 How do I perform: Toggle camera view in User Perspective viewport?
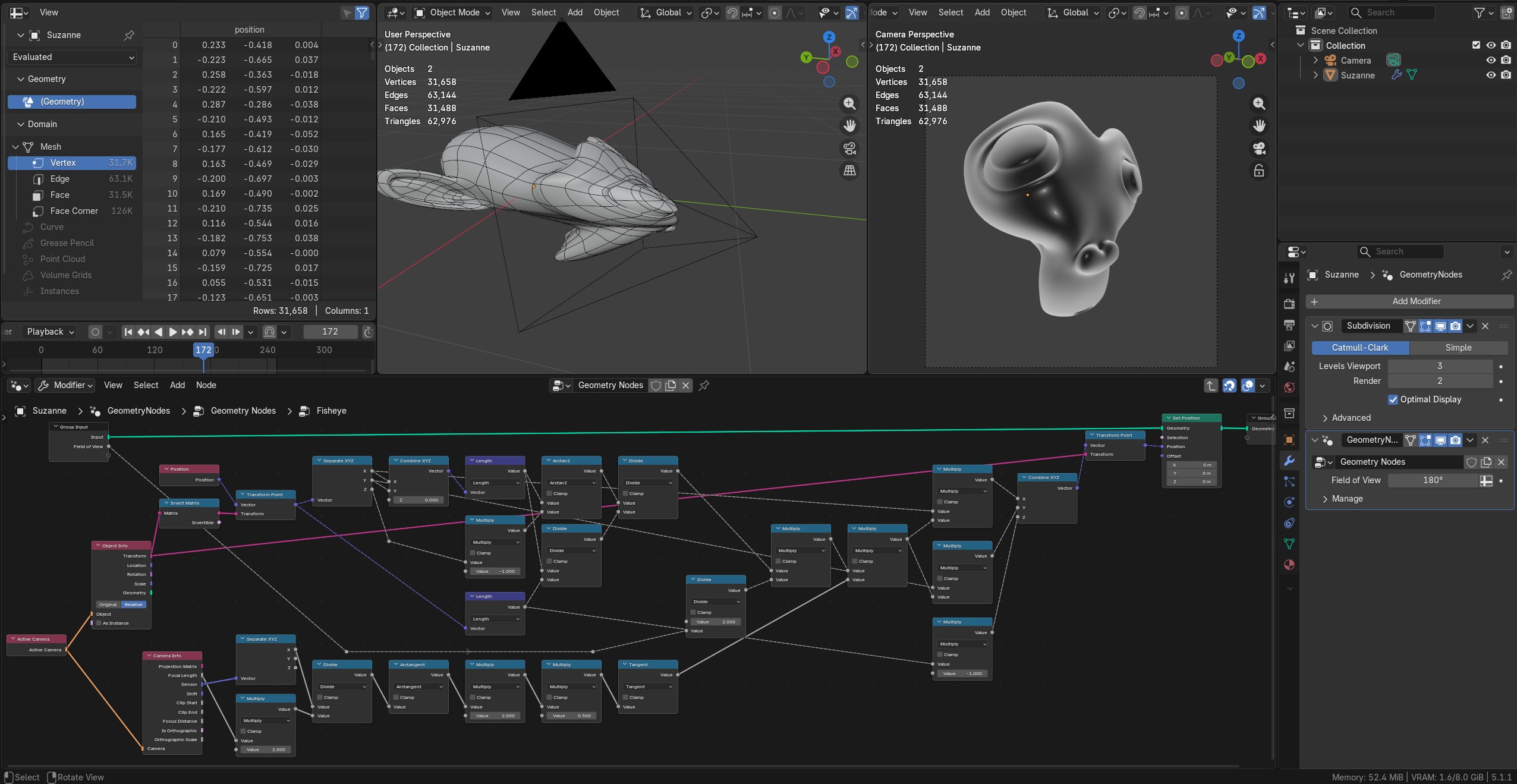click(x=849, y=149)
